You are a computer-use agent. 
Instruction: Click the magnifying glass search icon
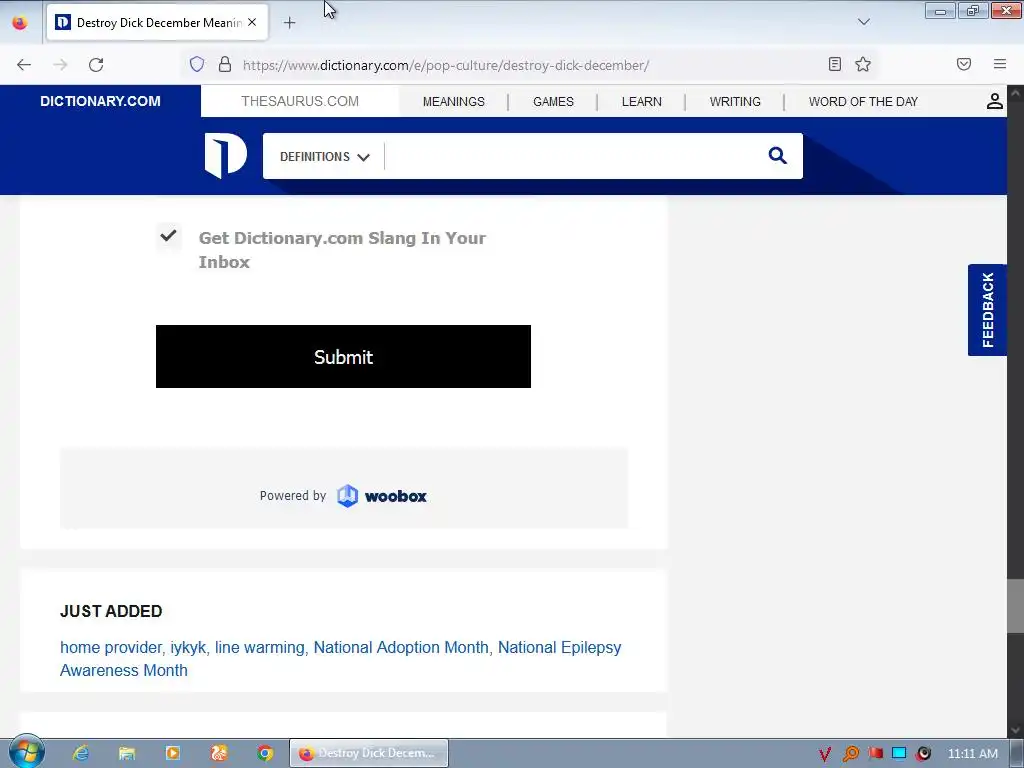tap(777, 155)
